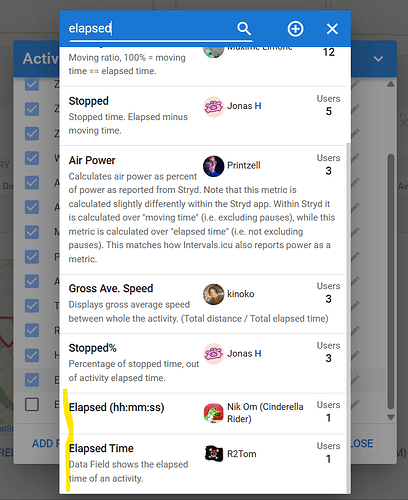This screenshot has width=408, height=500.
Task: Click the scroll up arrow of the background list
Action: (x=391, y=84)
